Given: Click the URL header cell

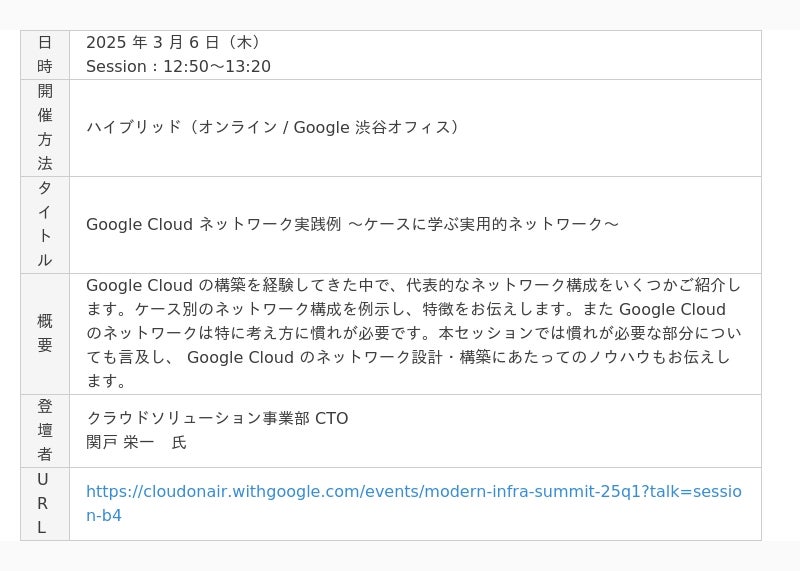Looking at the screenshot, I should click(45, 504).
